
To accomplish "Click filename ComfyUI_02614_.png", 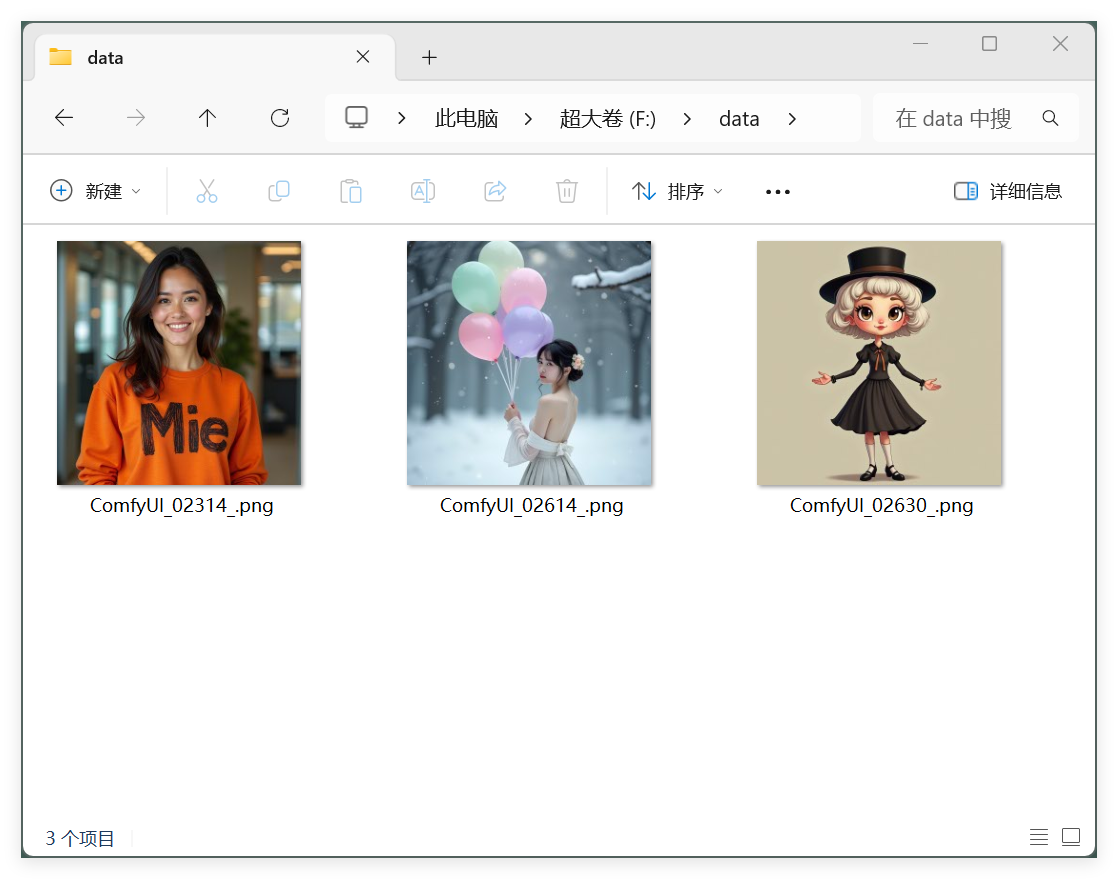I will tap(531, 505).
